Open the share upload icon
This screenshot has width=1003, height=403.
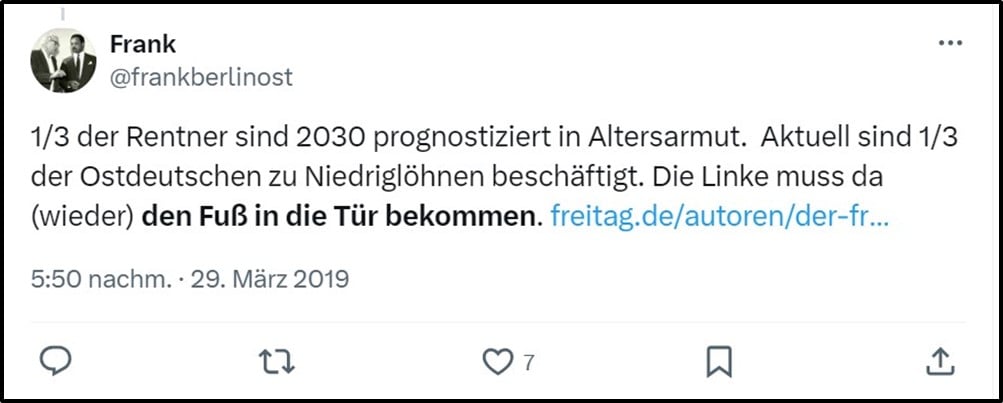(939, 361)
